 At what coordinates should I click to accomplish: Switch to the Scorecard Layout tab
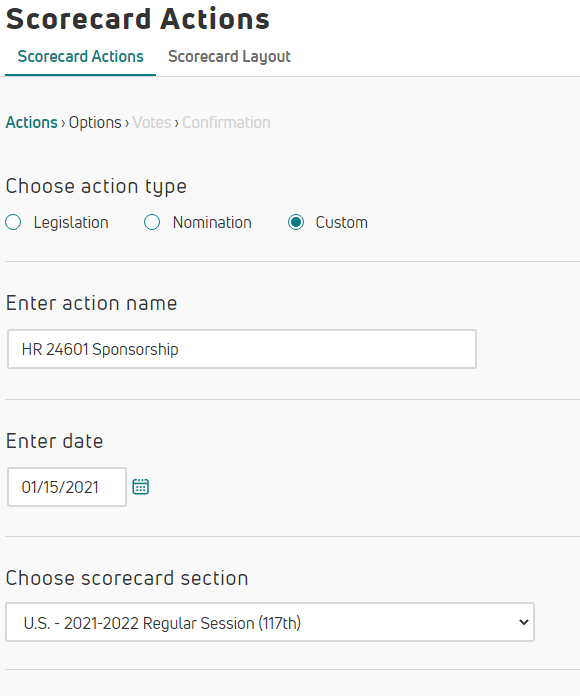[229, 57]
